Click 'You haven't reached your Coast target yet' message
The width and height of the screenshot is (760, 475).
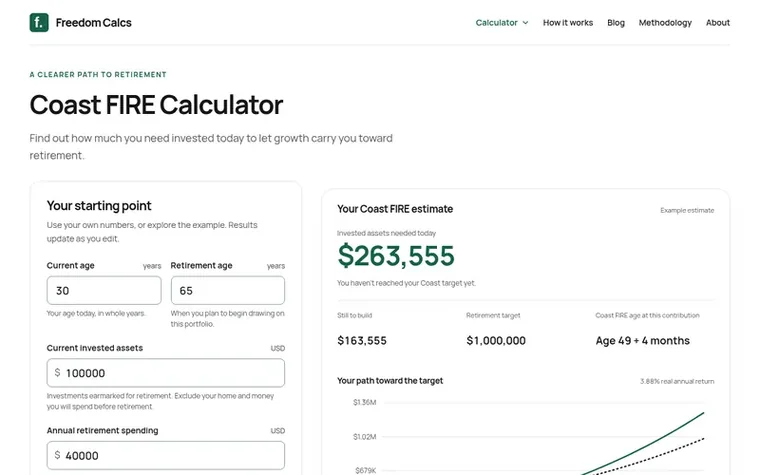click(x=406, y=283)
